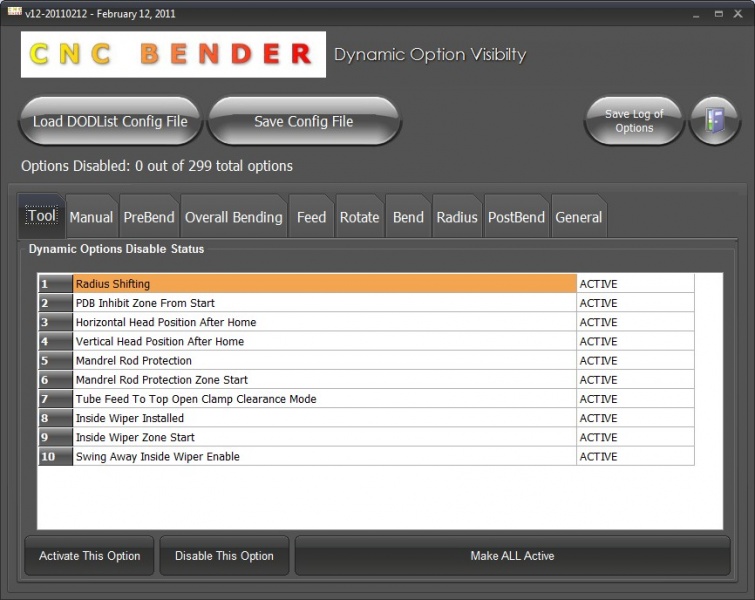Open the Bend tab
Image resolution: width=755 pixels, height=600 pixels.
coord(408,217)
